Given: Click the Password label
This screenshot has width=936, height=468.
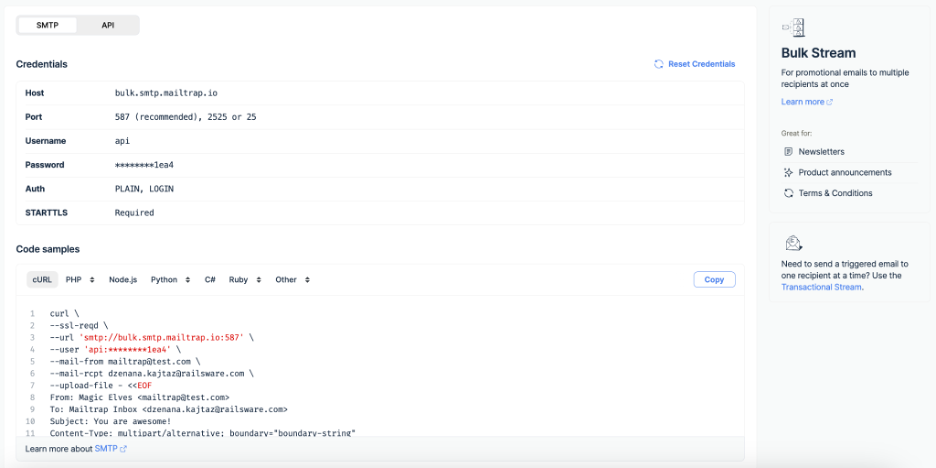Looking at the screenshot, I should (x=45, y=165).
